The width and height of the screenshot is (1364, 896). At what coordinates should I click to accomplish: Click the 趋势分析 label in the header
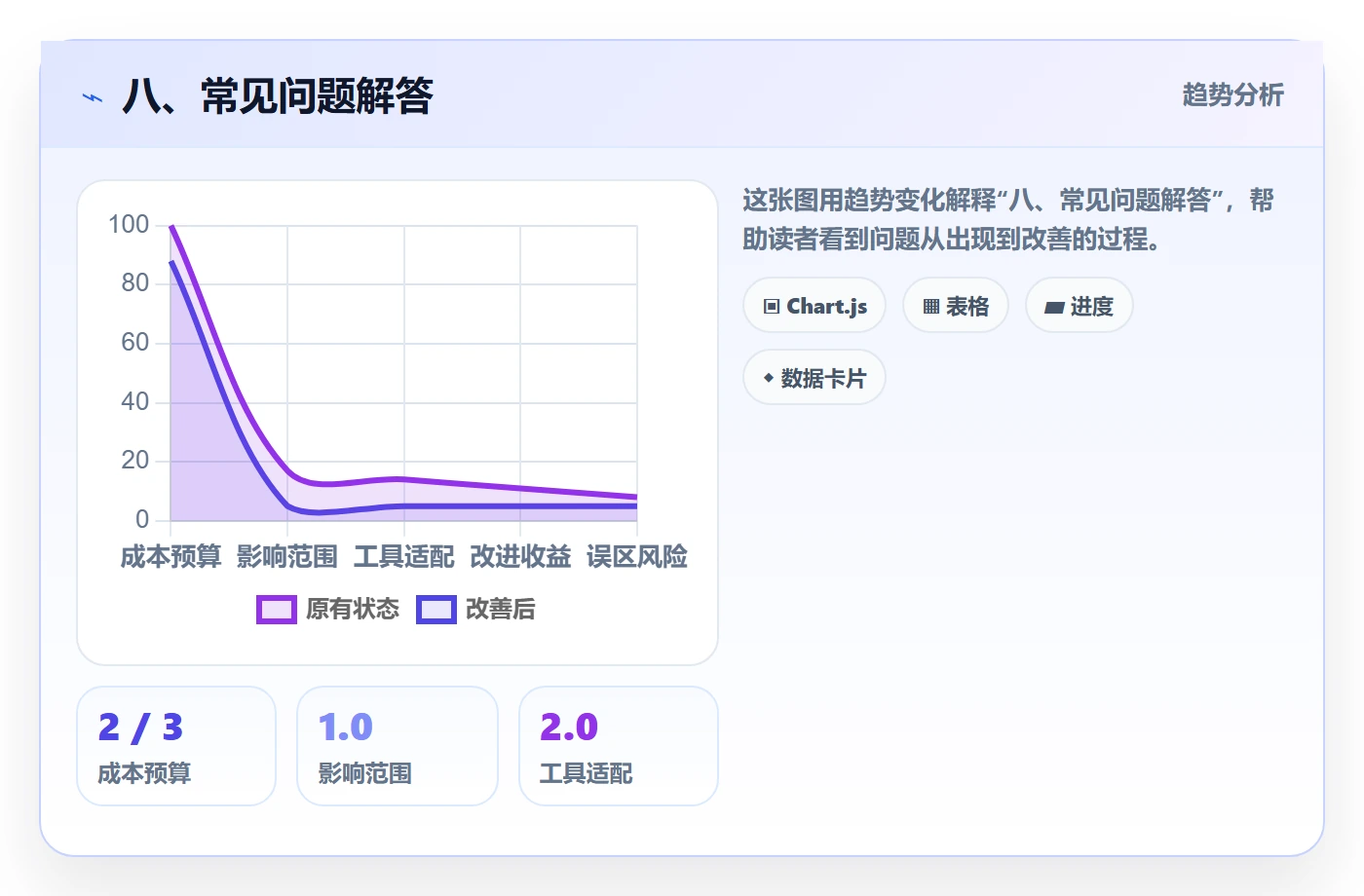tap(1233, 95)
